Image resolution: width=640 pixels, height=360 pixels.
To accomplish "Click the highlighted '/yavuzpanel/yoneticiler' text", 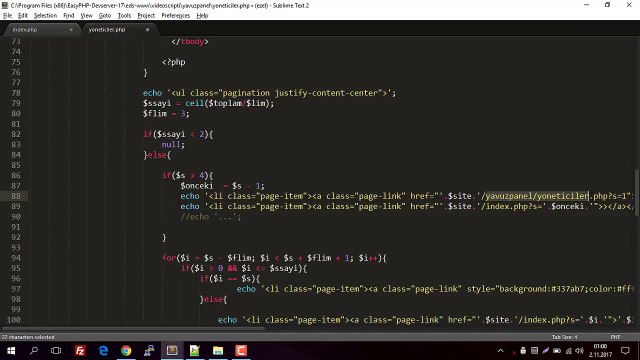I will (536, 196).
